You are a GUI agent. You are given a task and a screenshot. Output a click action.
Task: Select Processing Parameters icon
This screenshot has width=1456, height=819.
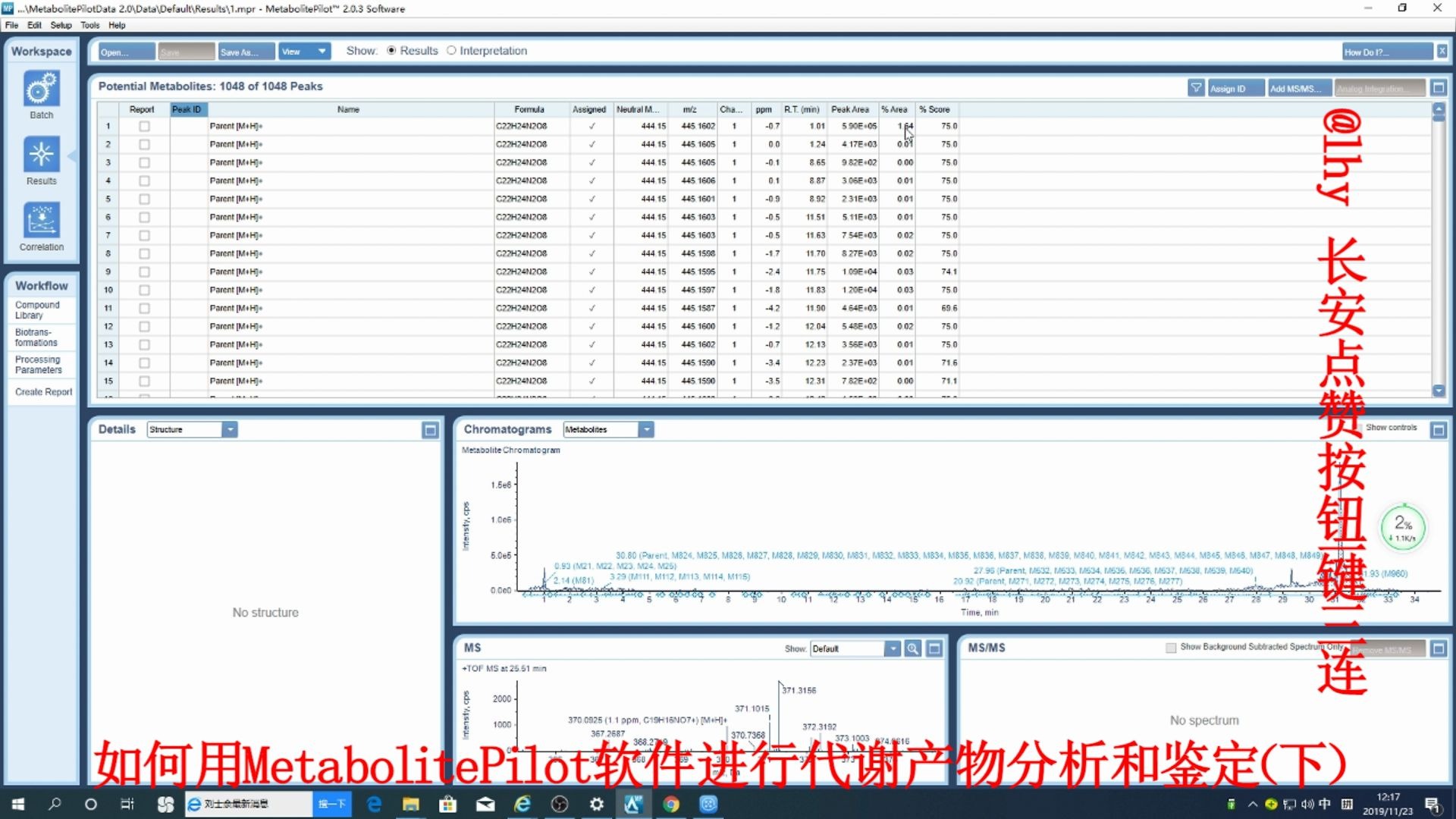point(40,364)
